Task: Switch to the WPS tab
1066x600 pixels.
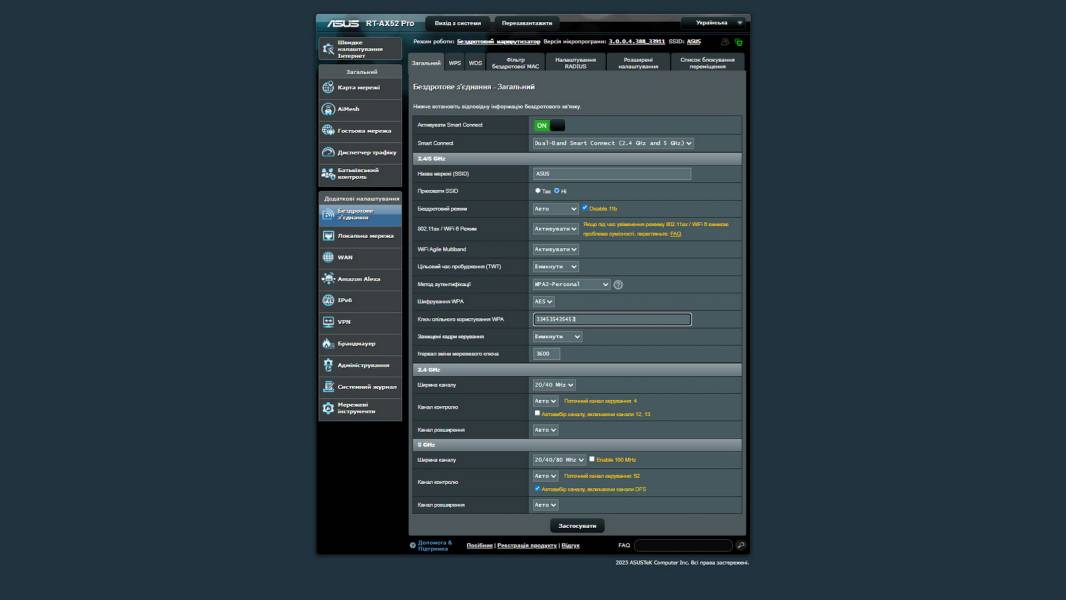Action: 455,63
